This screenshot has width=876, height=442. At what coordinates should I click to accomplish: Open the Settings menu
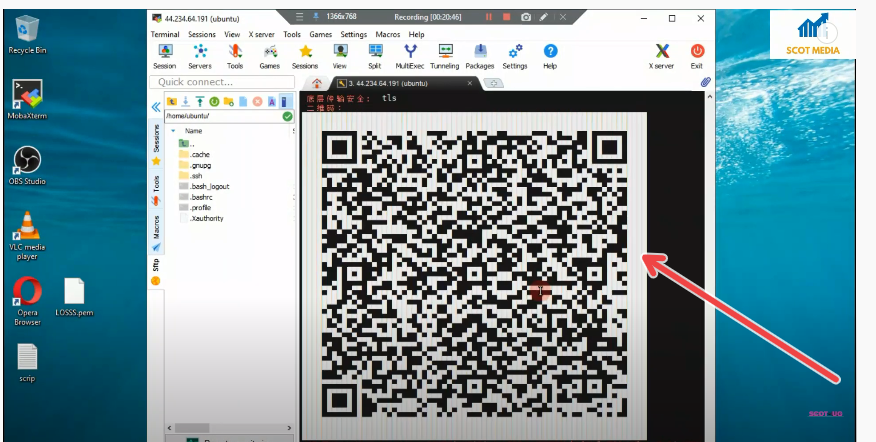coord(354,34)
